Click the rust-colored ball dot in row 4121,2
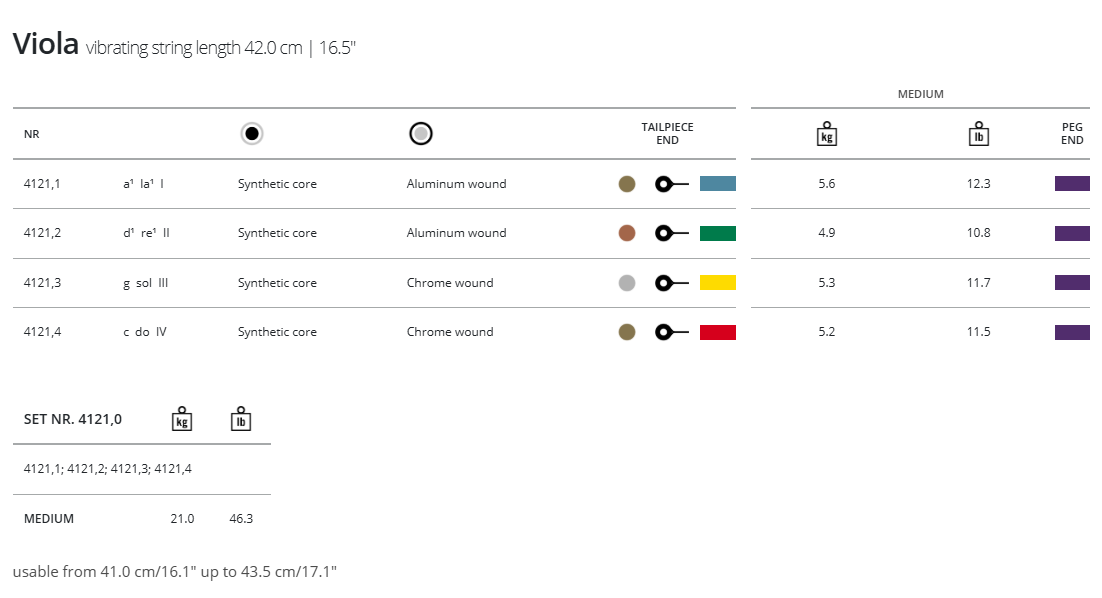 pos(627,233)
